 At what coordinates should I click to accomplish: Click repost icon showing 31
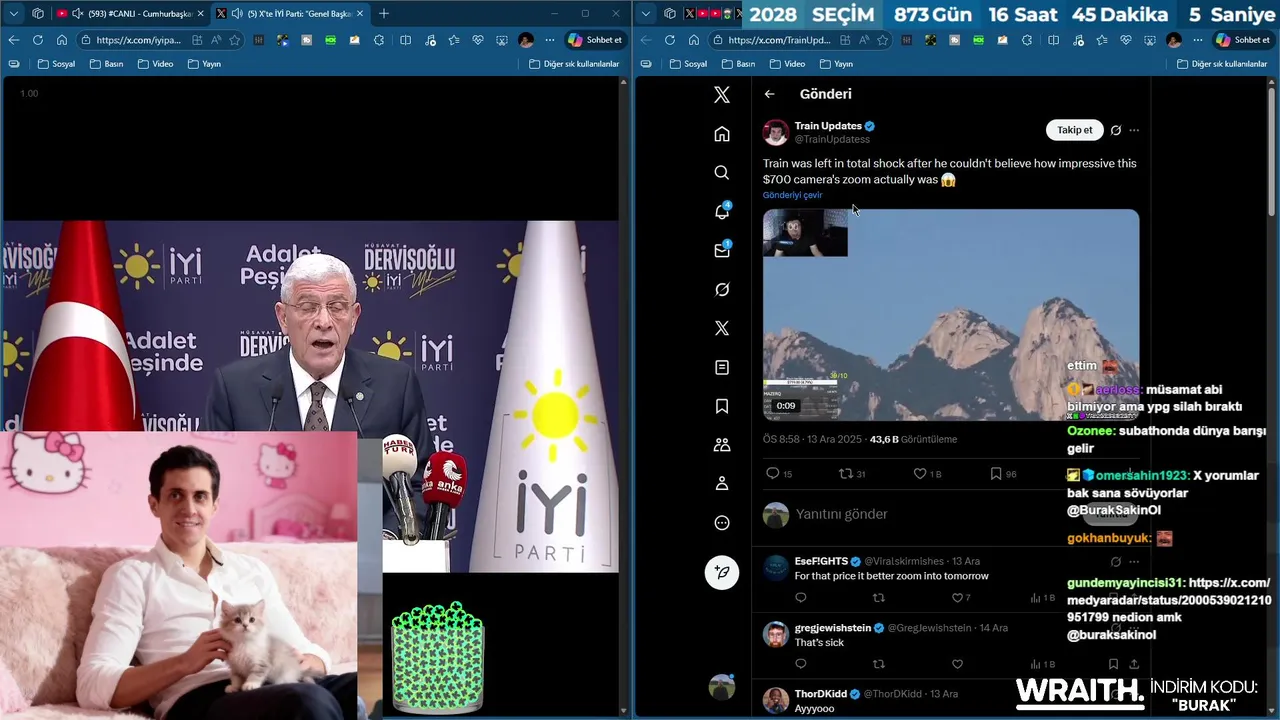pyautogui.click(x=845, y=474)
